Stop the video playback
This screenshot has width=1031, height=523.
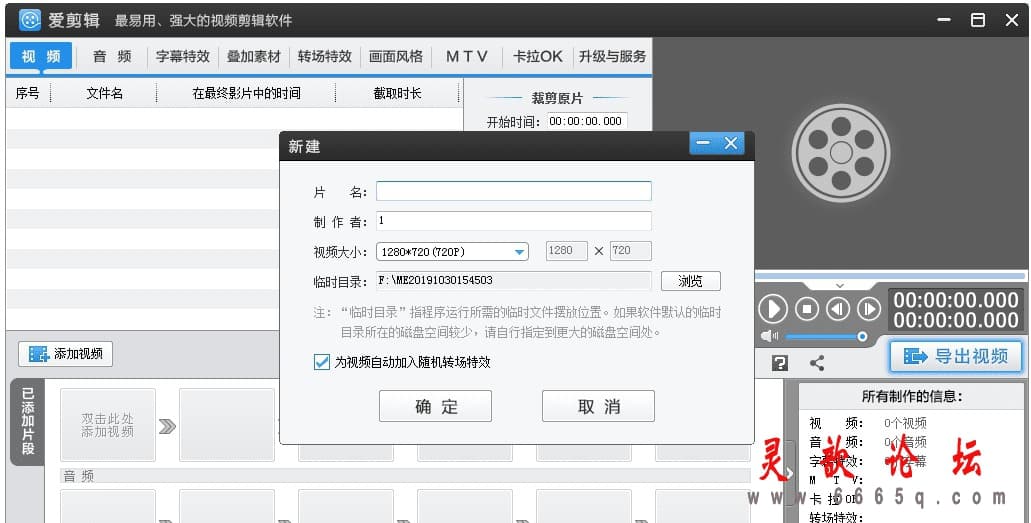click(807, 309)
